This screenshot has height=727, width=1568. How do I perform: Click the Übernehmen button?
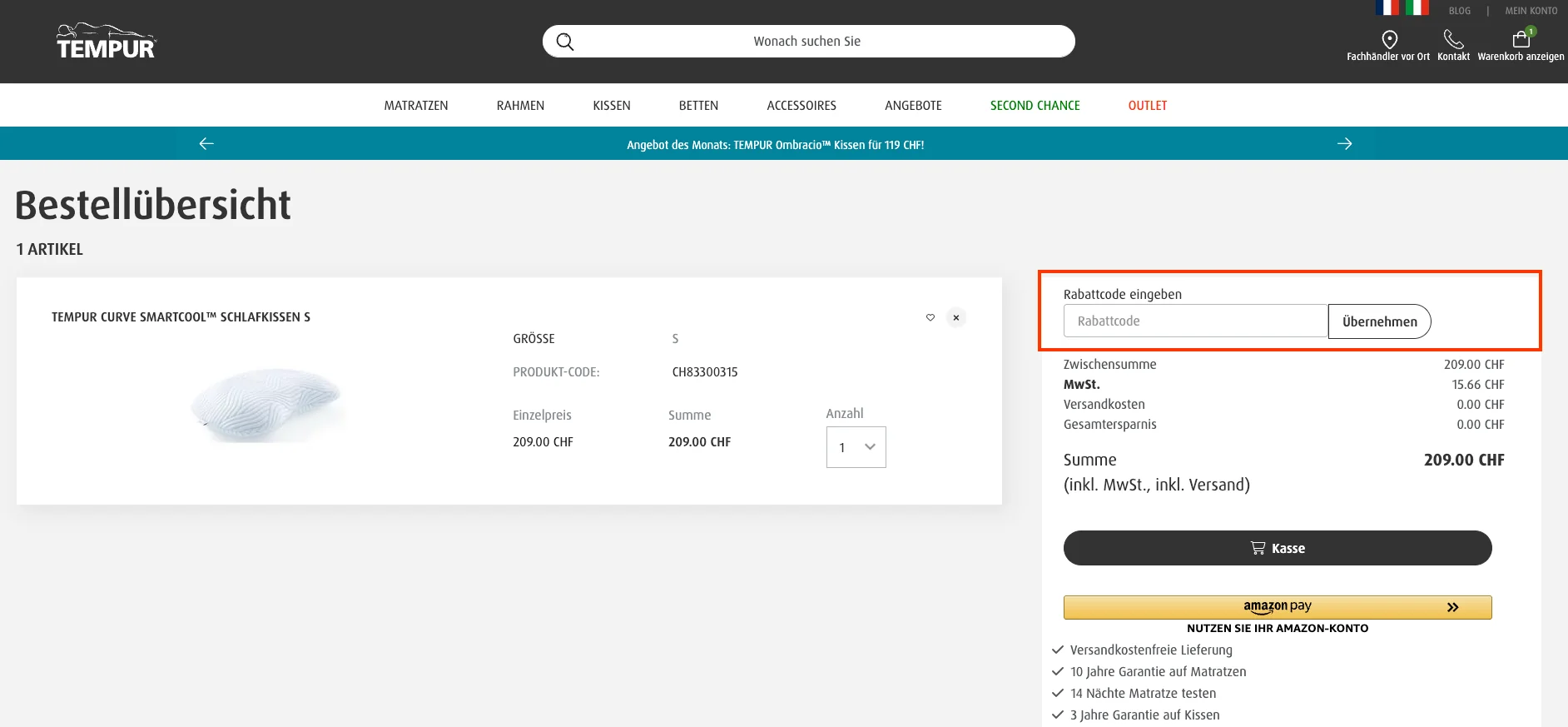coord(1379,321)
